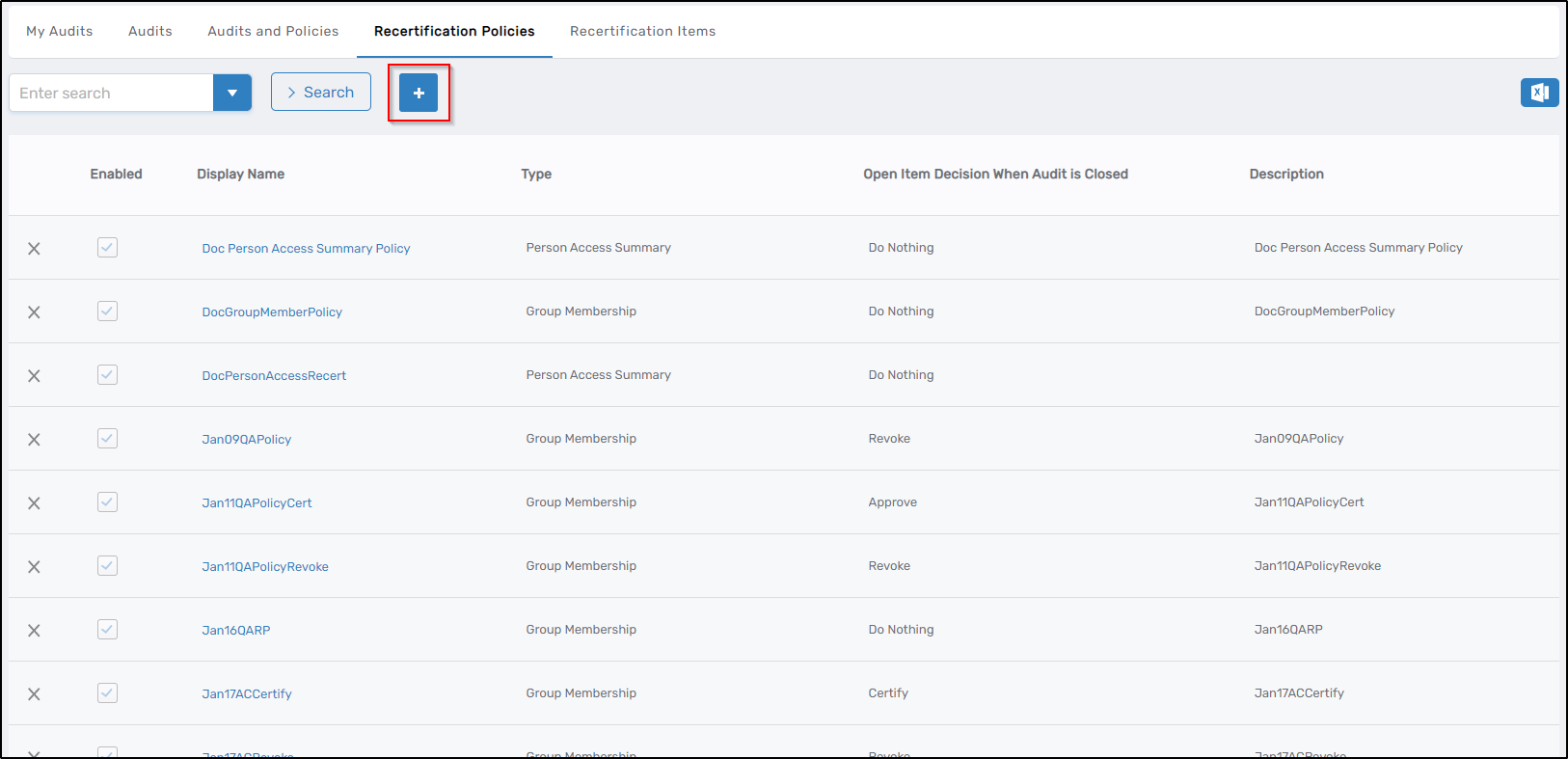The width and height of the screenshot is (1568, 759).
Task: Delete the Jan16QARP policy row
Action: [34, 631]
